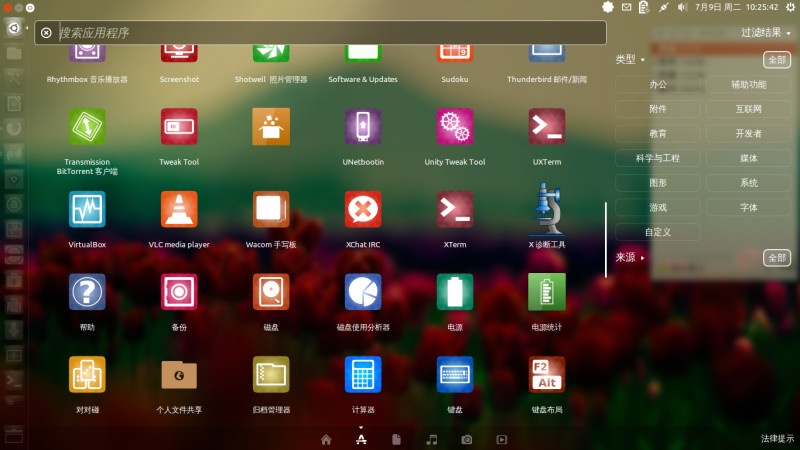
Task: Switch to Videos lens tab
Action: [502, 439]
